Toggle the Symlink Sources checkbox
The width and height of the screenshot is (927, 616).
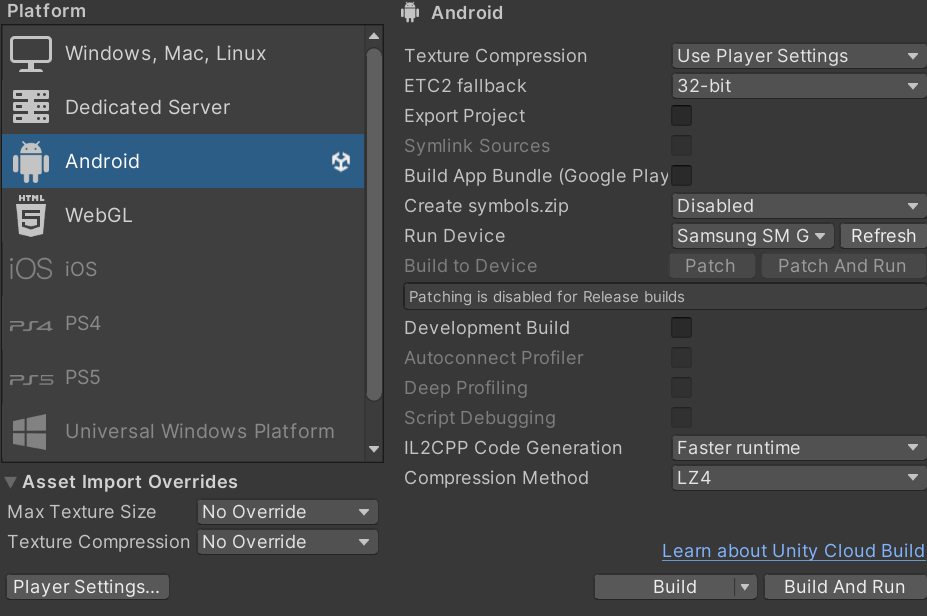(x=681, y=145)
